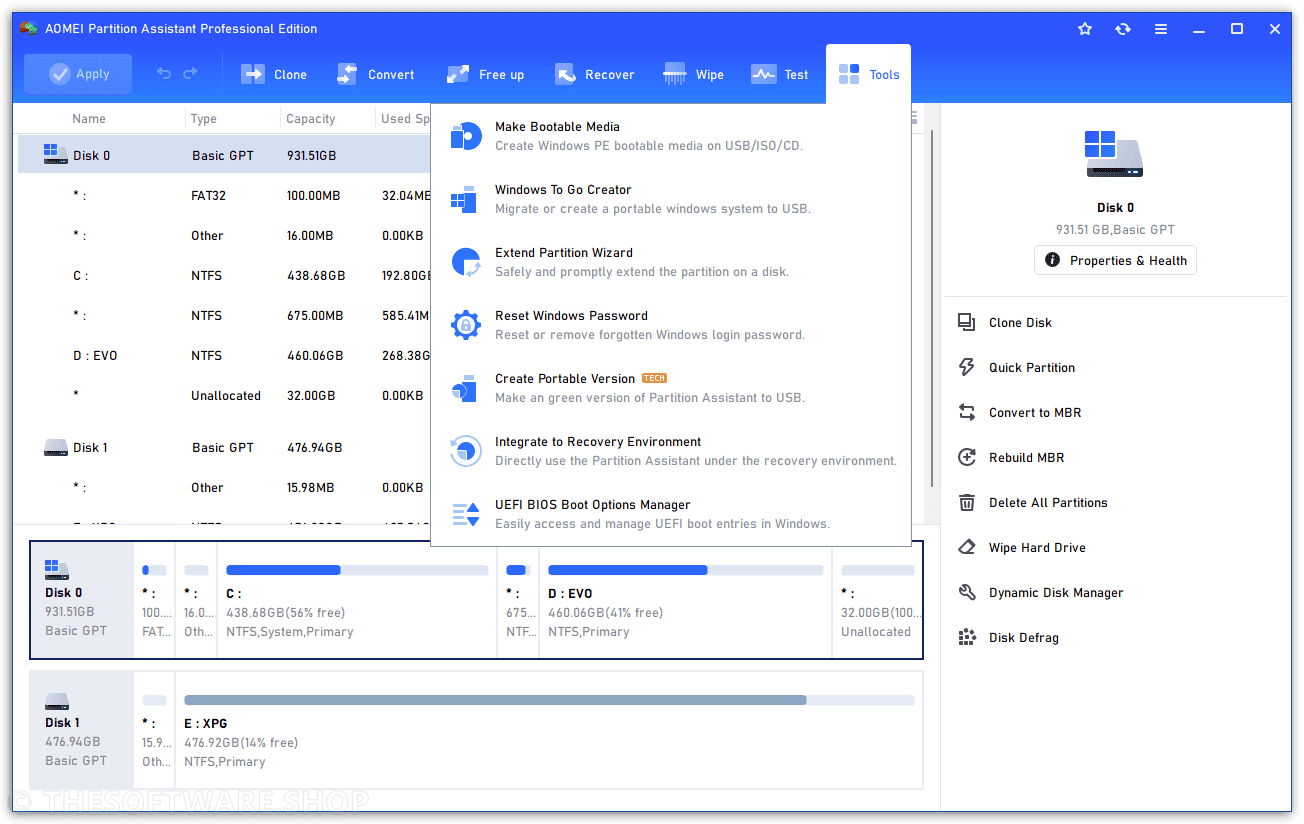This screenshot has height=824, width=1304.
Task: Click the Delete All Partitions trash icon
Action: click(967, 502)
